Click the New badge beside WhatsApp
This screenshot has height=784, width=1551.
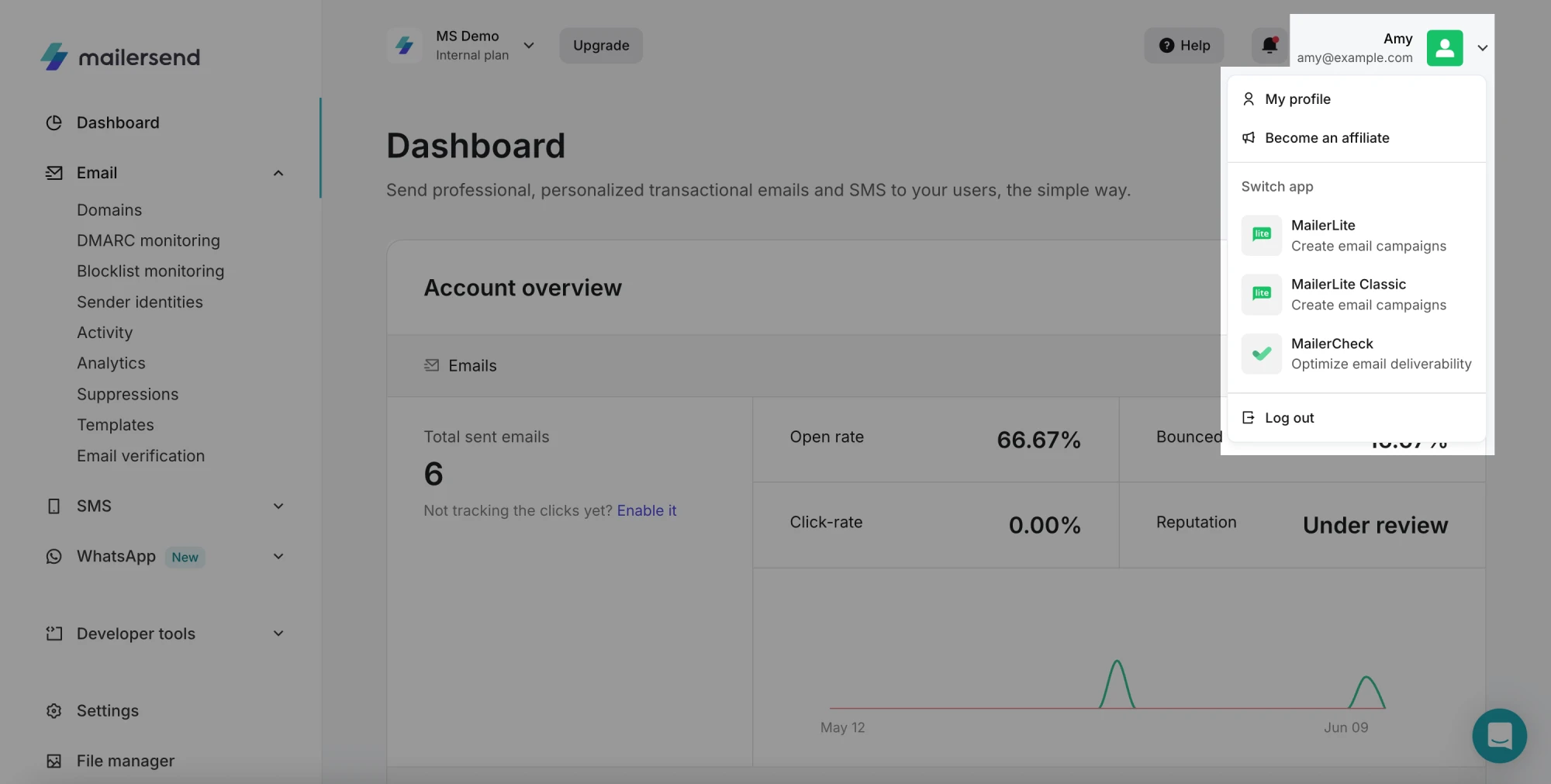click(185, 558)
